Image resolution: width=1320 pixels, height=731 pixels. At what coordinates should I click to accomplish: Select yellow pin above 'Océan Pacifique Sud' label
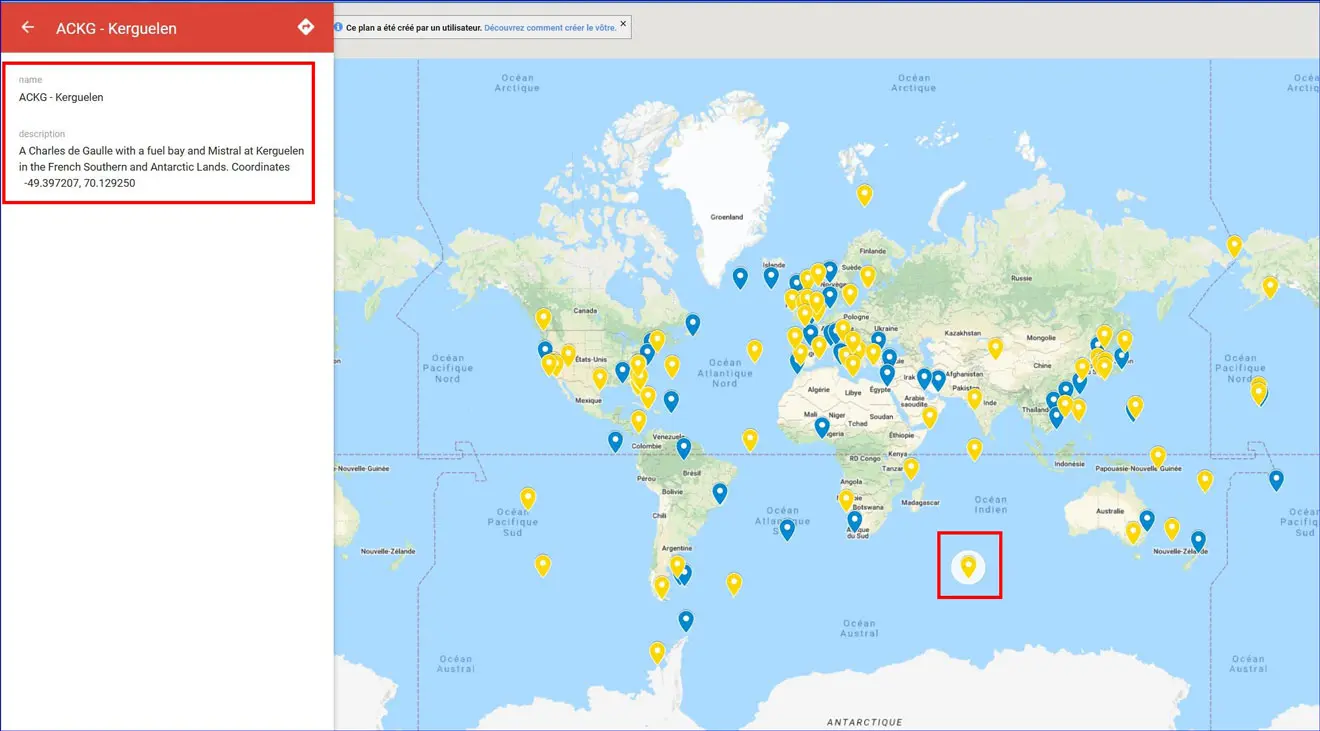pyautogui.click(x=528, y=498)
